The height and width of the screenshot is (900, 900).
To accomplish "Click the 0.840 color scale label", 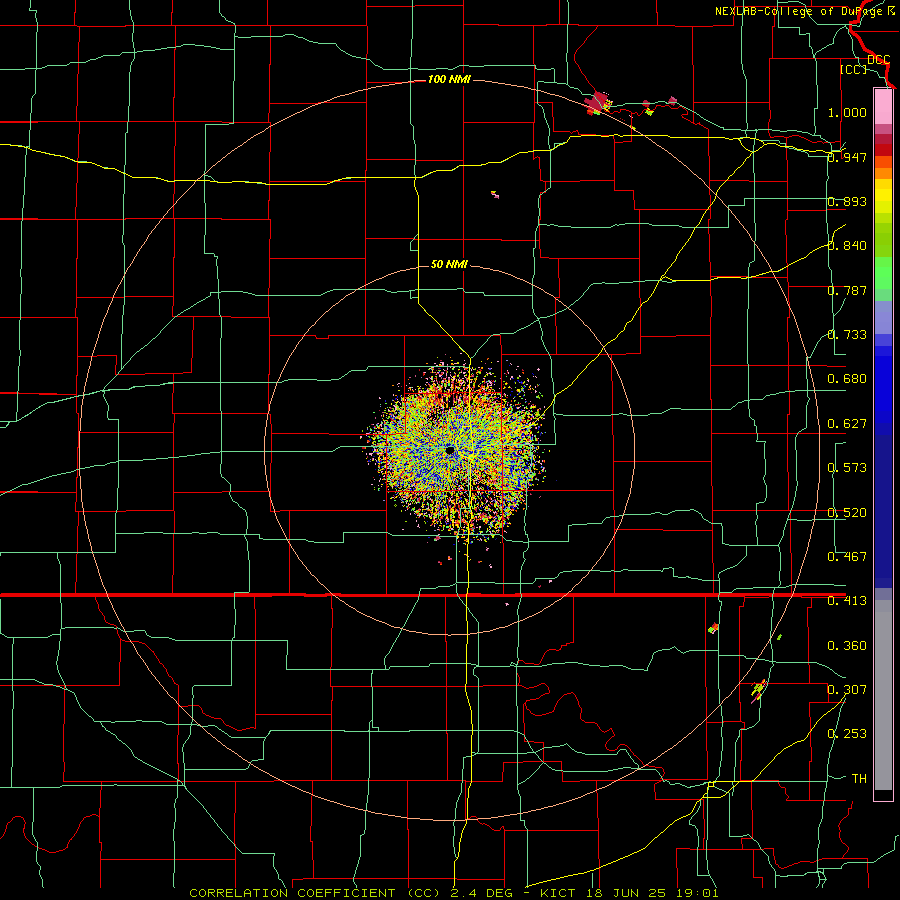I will click(847, 246).
